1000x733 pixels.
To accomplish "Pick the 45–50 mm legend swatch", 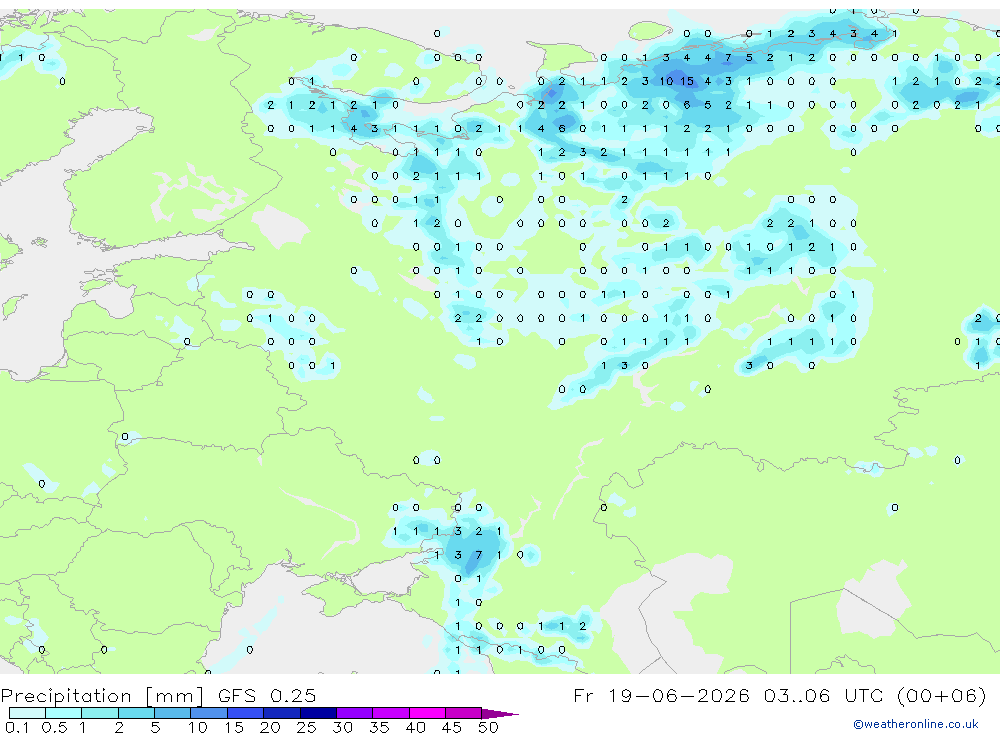I will pyautogui.click(x=464, y=713).
